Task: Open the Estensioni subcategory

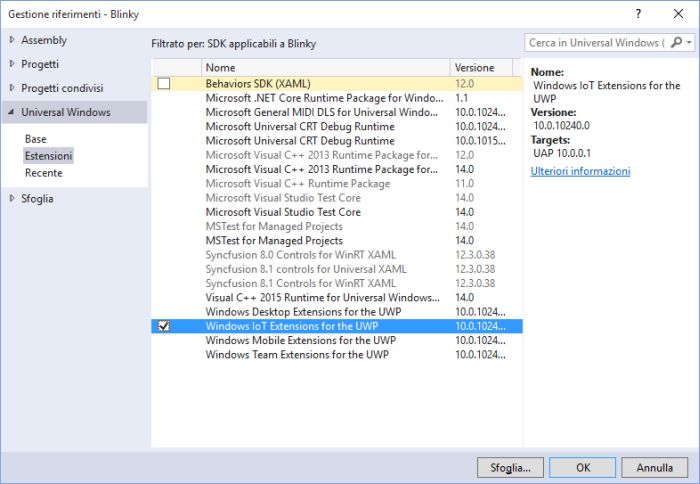Action: click(48, 156)
